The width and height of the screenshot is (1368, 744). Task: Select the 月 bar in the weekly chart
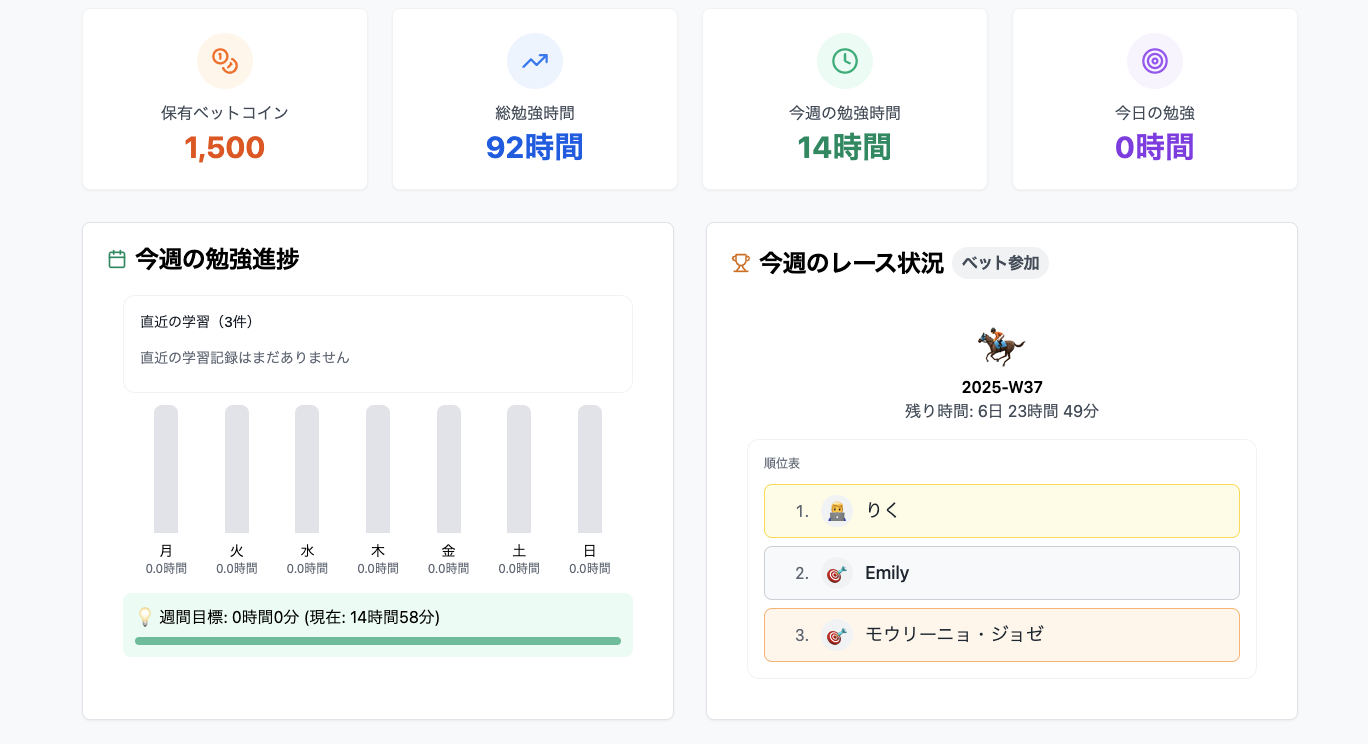point(166,468)
